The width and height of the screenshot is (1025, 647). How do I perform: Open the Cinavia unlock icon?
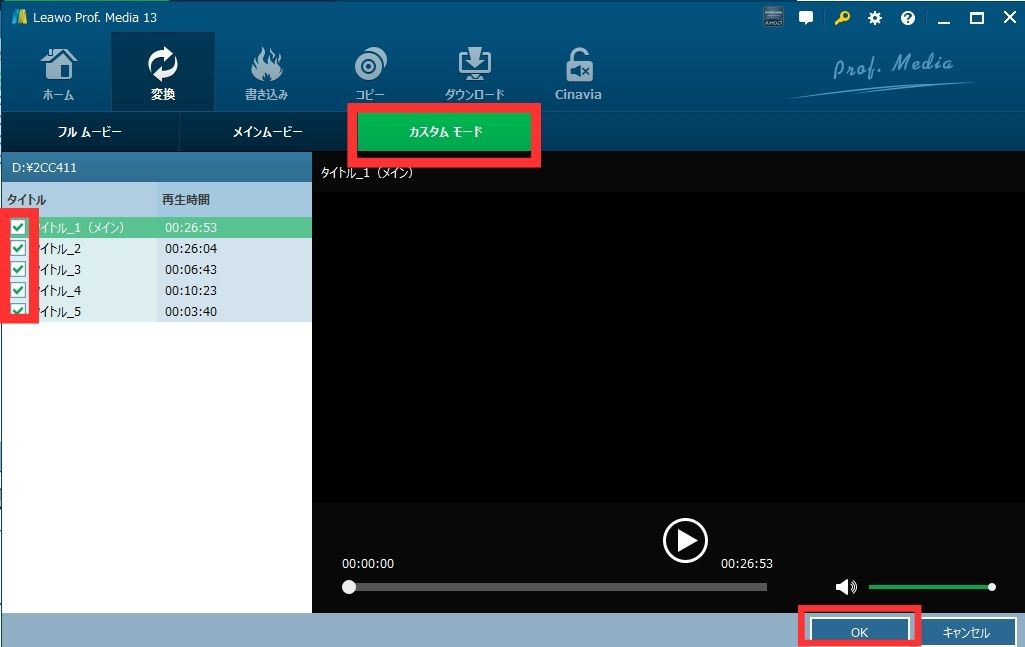click(578, 67)
